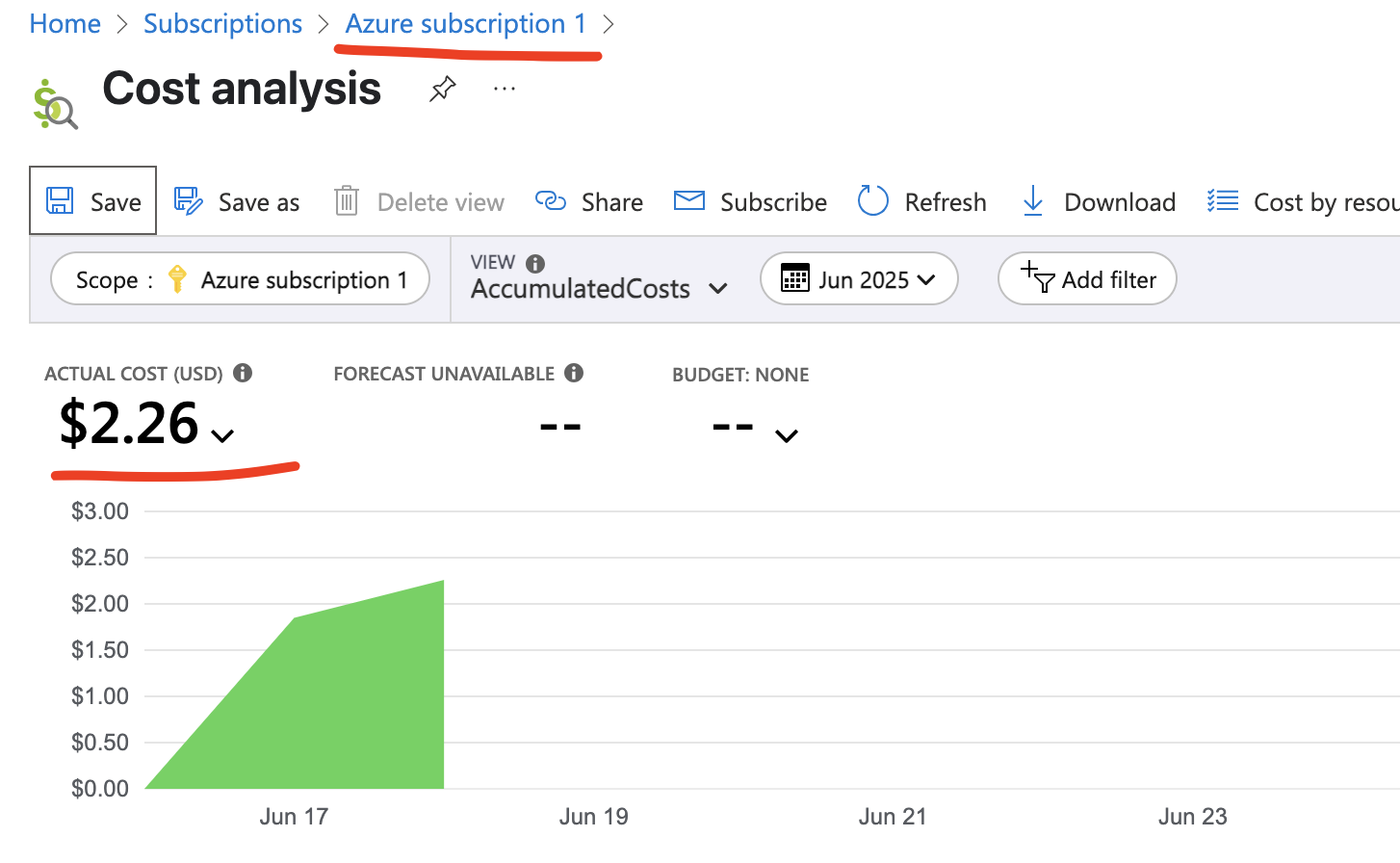
Task: Open Cost by resource view icon
Action: [1221, 200]
